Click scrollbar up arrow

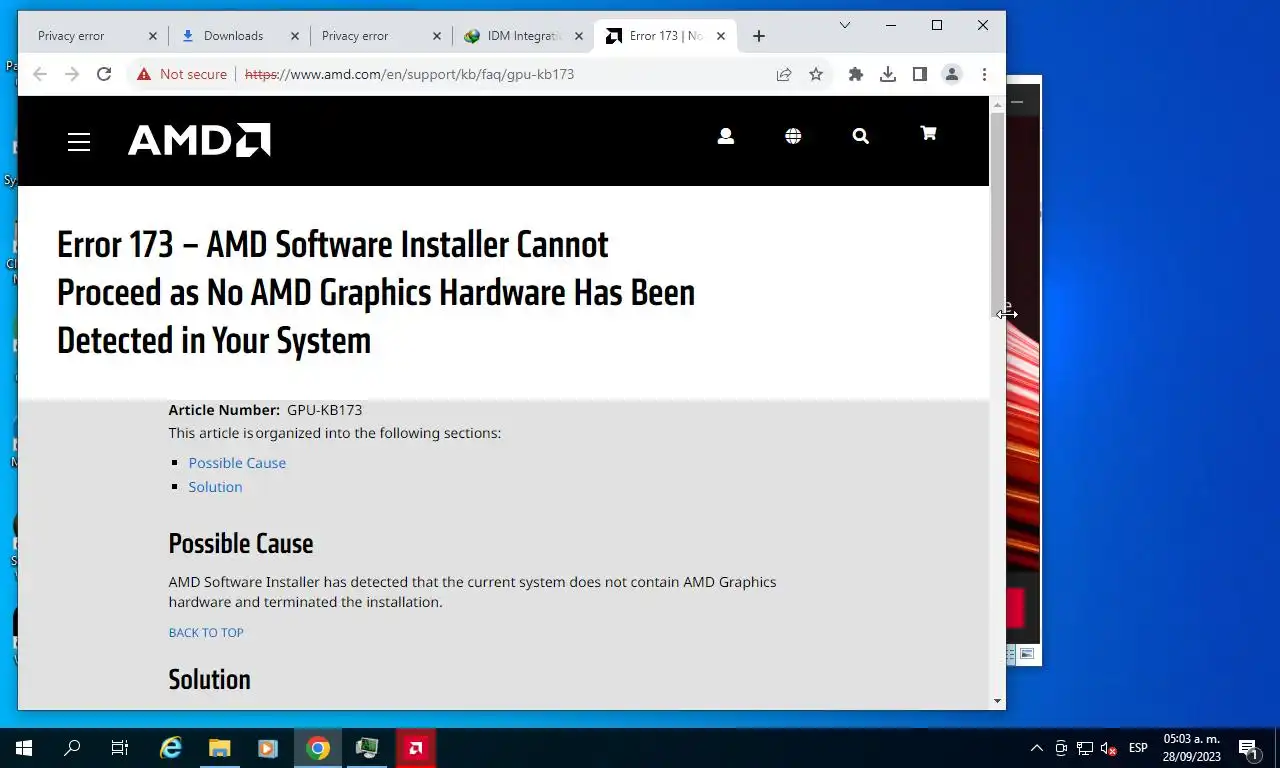tap(997, 104)
